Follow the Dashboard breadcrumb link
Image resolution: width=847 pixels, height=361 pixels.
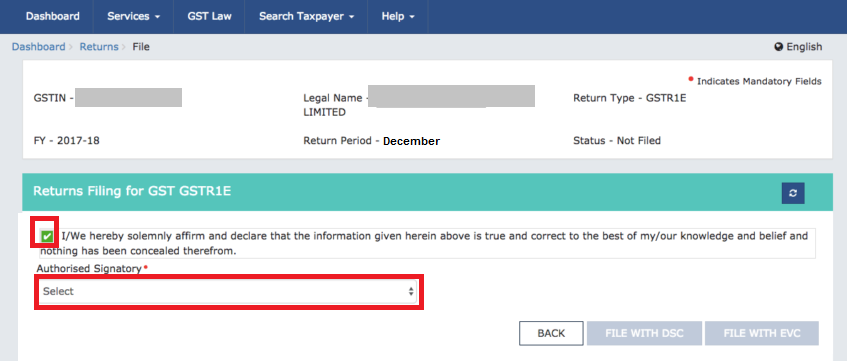coord(38,47)
